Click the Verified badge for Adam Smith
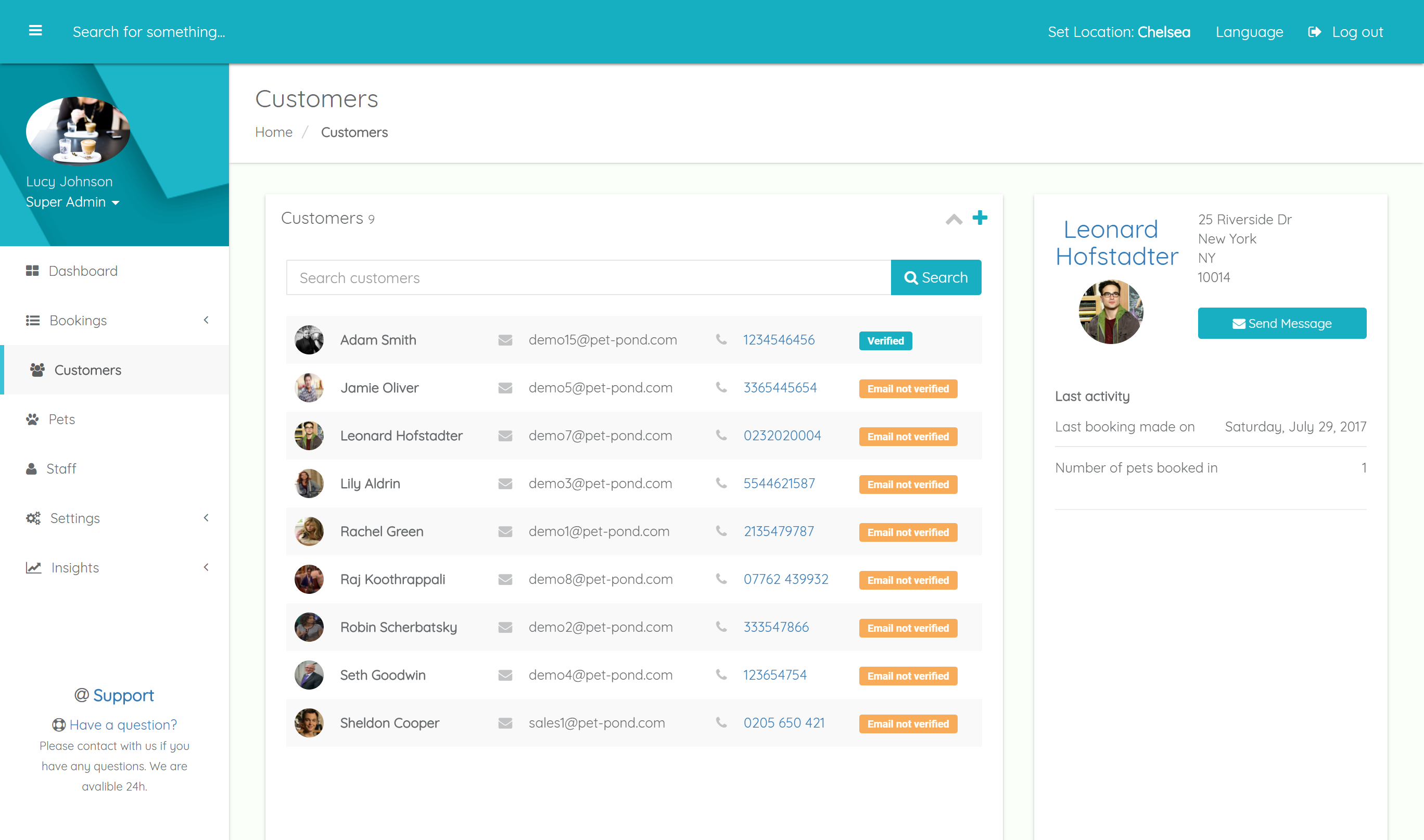This screenshot has height=840, width=1424. (885, 341)
